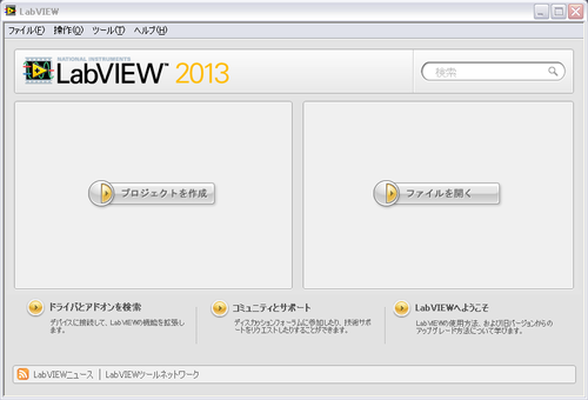This screenshot has height=400, width=588.
Task: Click the arrow icon beside ドライバとアドオンを検索
Action: click(36, 308)
